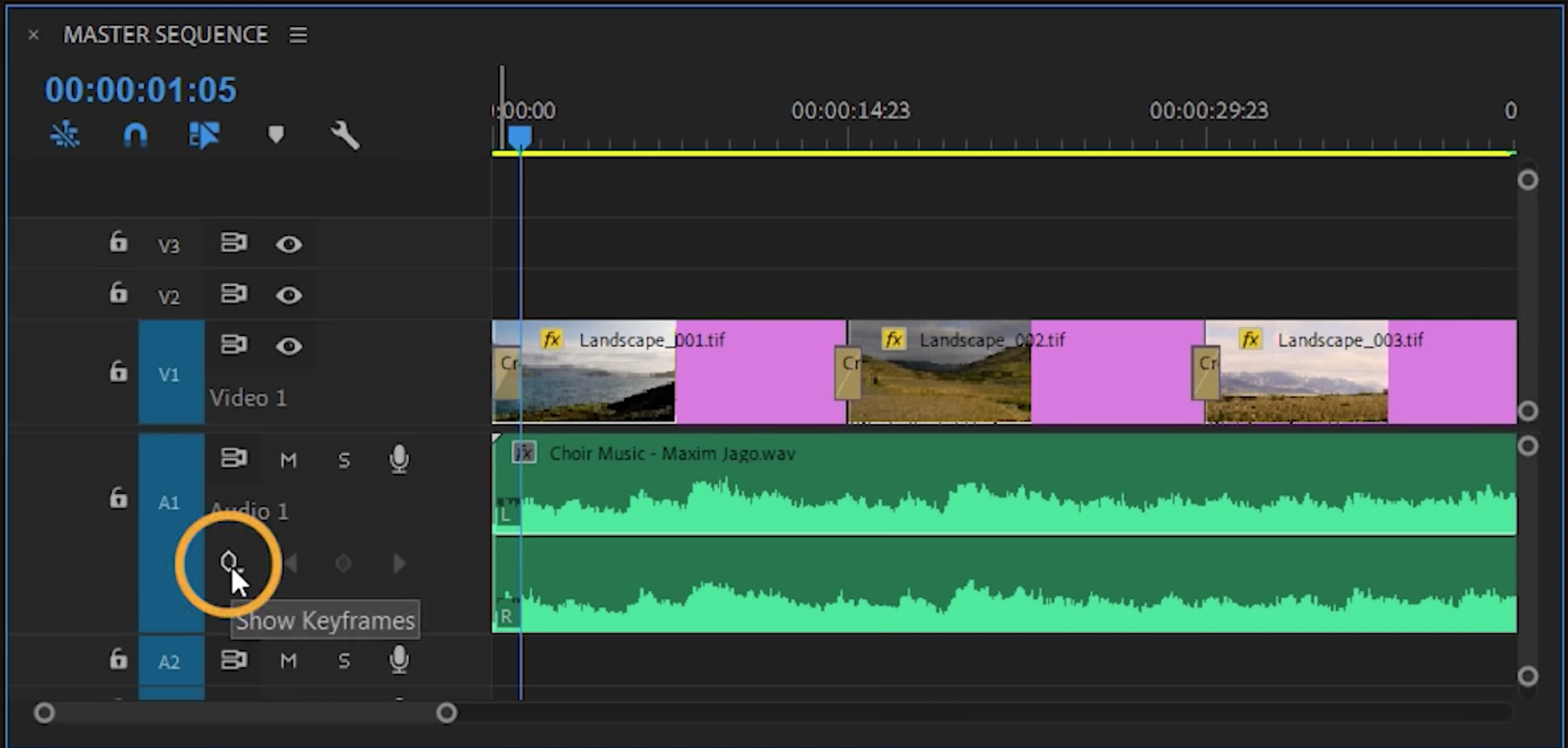Image resolution: width=1568 pixels, height=748 pixels.
Task: Toggle A2 track targeting
Action: (170, 661)
